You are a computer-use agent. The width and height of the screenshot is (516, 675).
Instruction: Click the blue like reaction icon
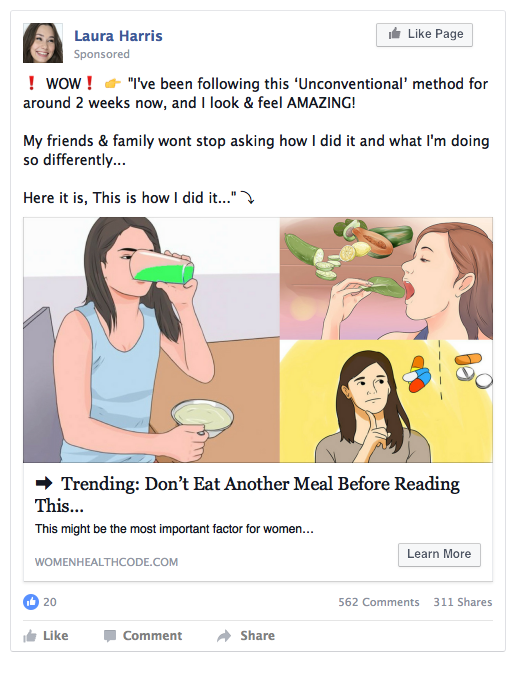coord(31,602)
